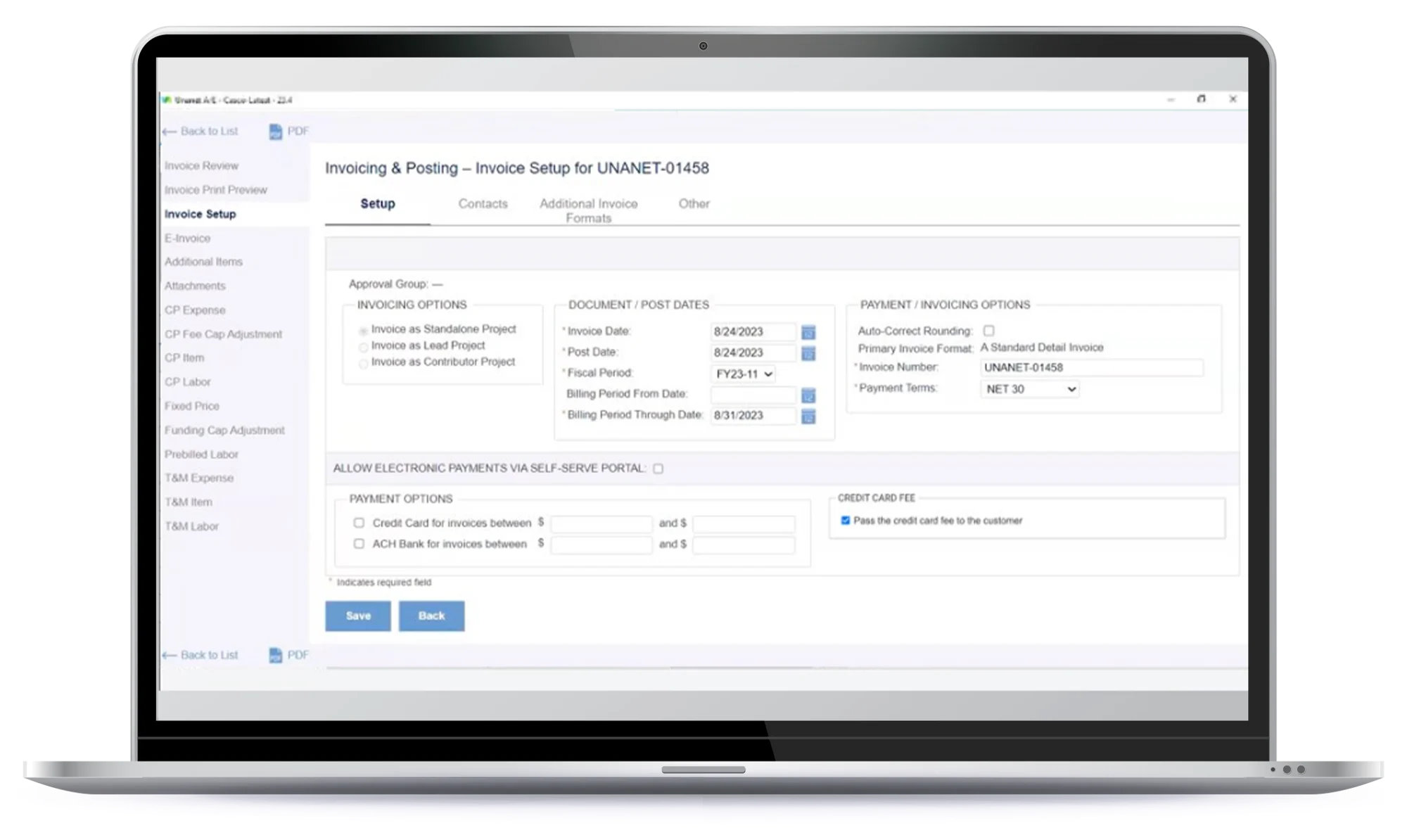Click the top Back to List arrow
The image size is (1407, 840).
pyautogui.click(x=169, y=132)
